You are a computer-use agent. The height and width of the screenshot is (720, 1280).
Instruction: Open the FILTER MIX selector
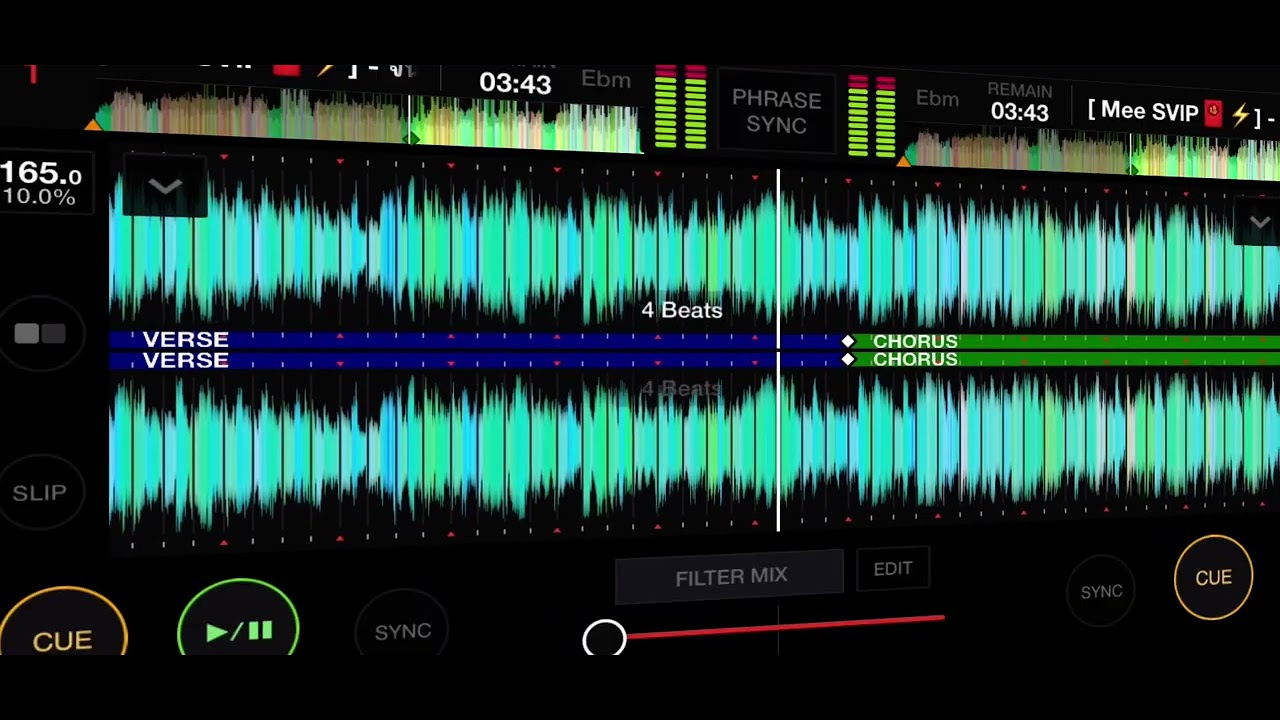pyautogui.click(x=730, y=577)
